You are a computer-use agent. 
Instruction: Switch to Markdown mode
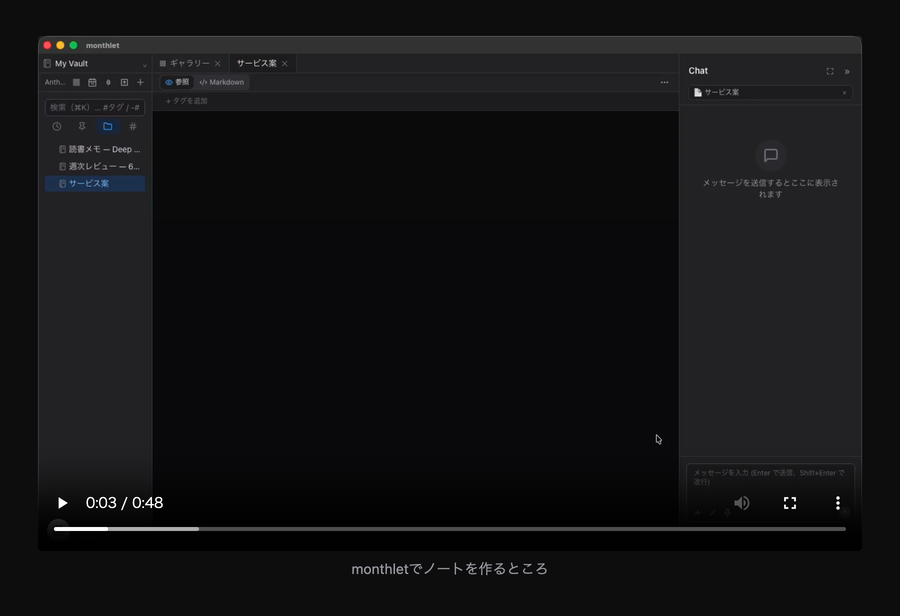[222, 82]
